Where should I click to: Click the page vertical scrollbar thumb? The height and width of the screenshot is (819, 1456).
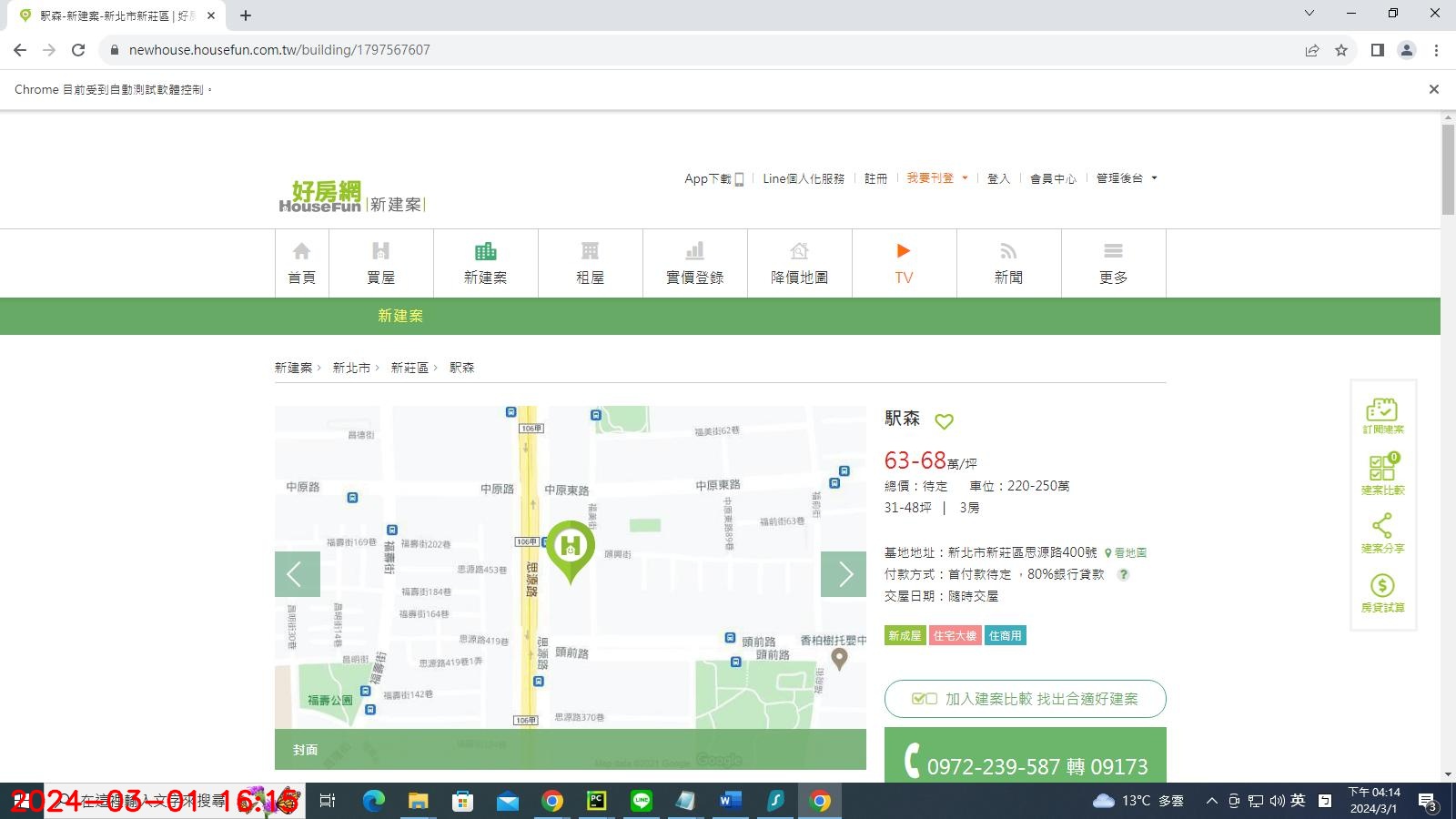[1448, 169]
